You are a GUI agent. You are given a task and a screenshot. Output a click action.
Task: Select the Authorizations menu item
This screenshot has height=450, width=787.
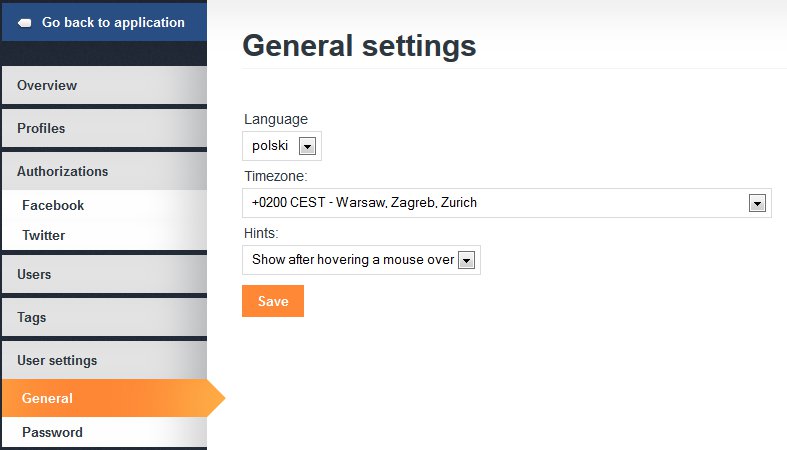pyautogui.click(x=62, y=171)
